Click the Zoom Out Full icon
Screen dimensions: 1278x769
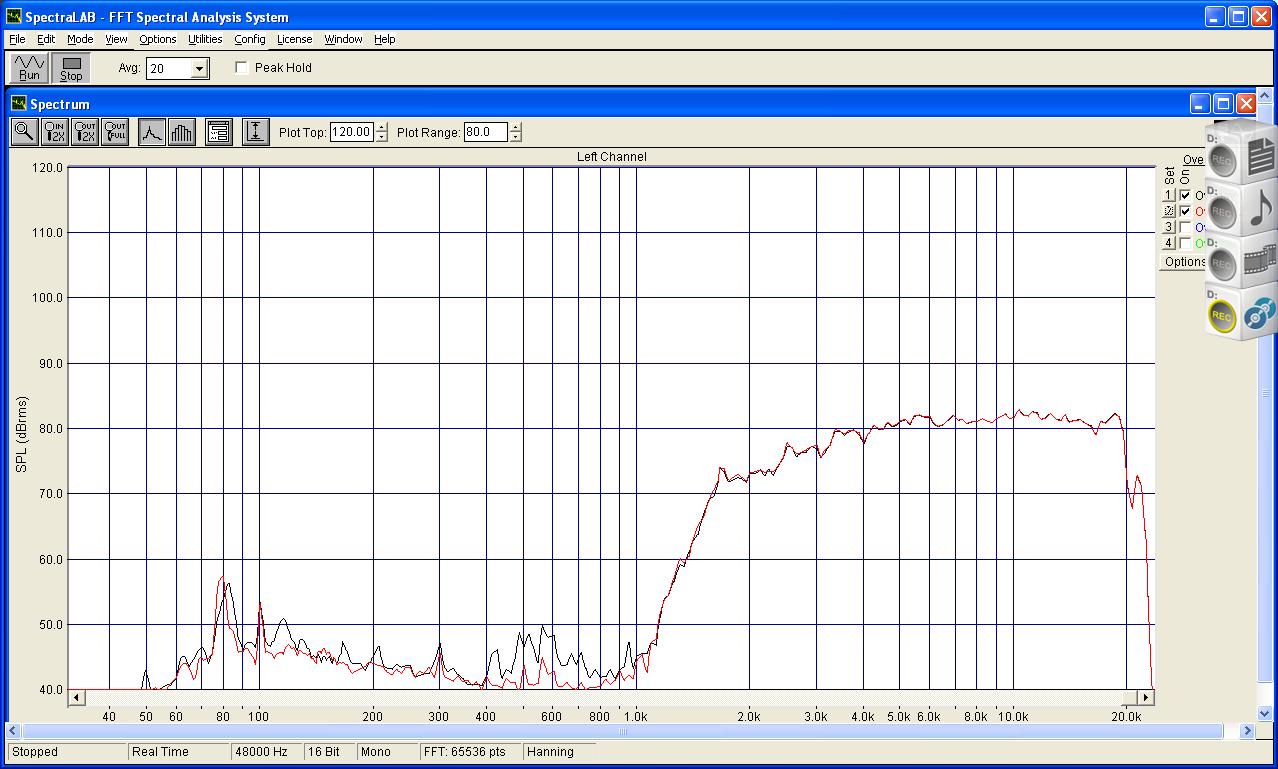pyautogui.click(x=116, y=132)
